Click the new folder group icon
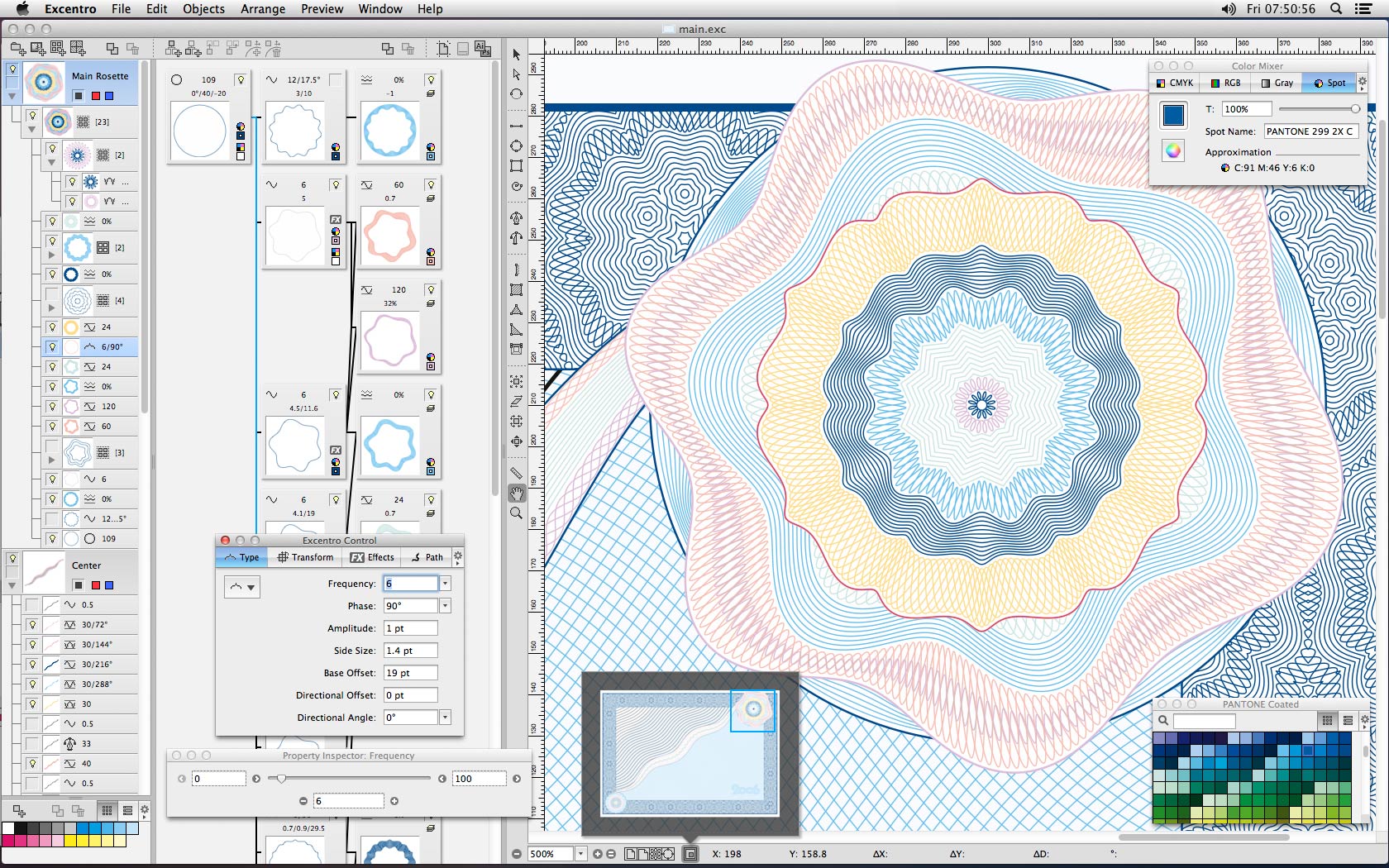This screenshot has width=1389, height=868. click(x=17, y=49)
